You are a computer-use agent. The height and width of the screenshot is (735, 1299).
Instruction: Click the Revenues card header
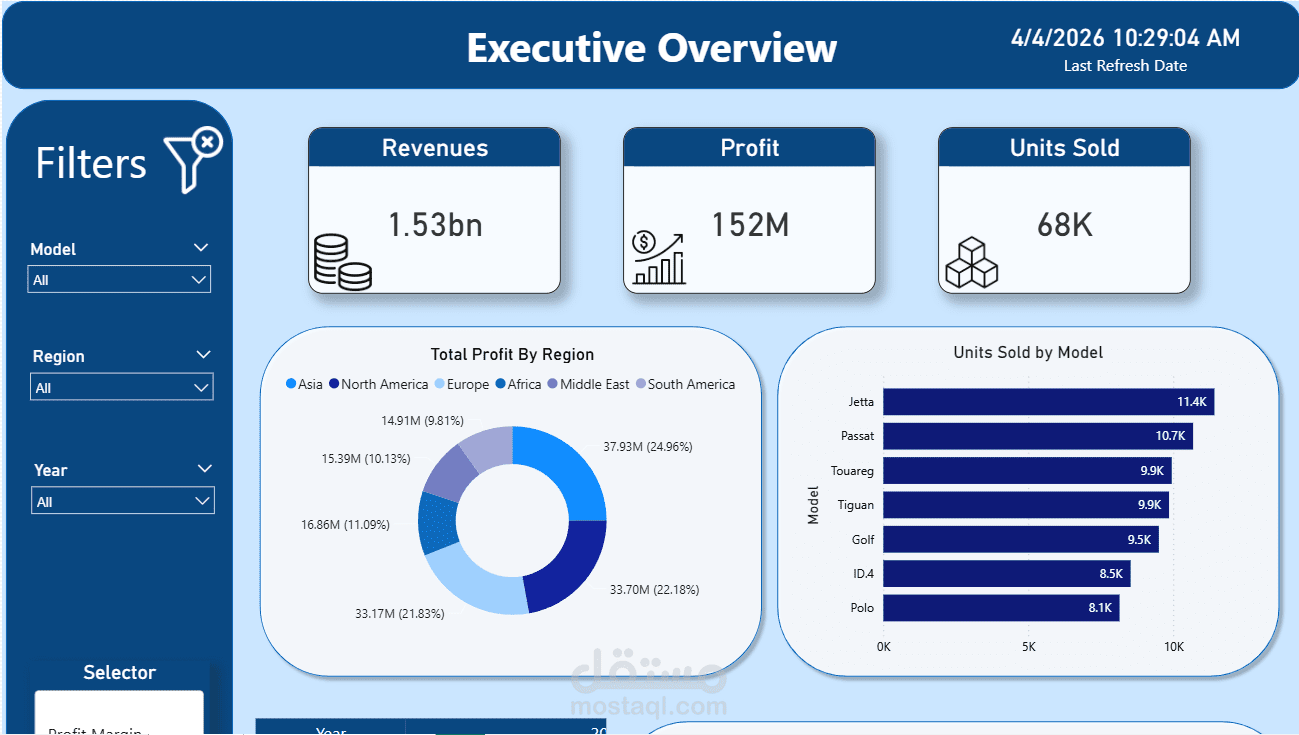click(x=435, y=148)
